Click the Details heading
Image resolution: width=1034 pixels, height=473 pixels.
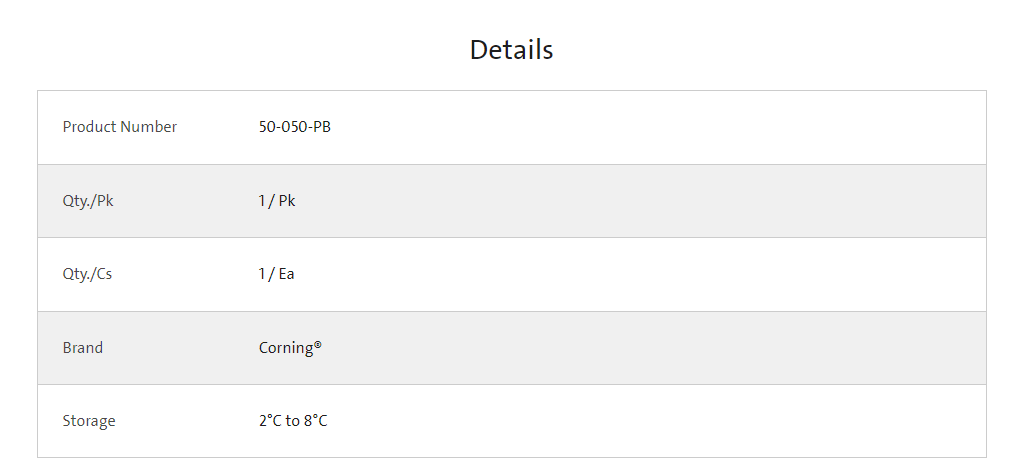[x=511, y=50]
